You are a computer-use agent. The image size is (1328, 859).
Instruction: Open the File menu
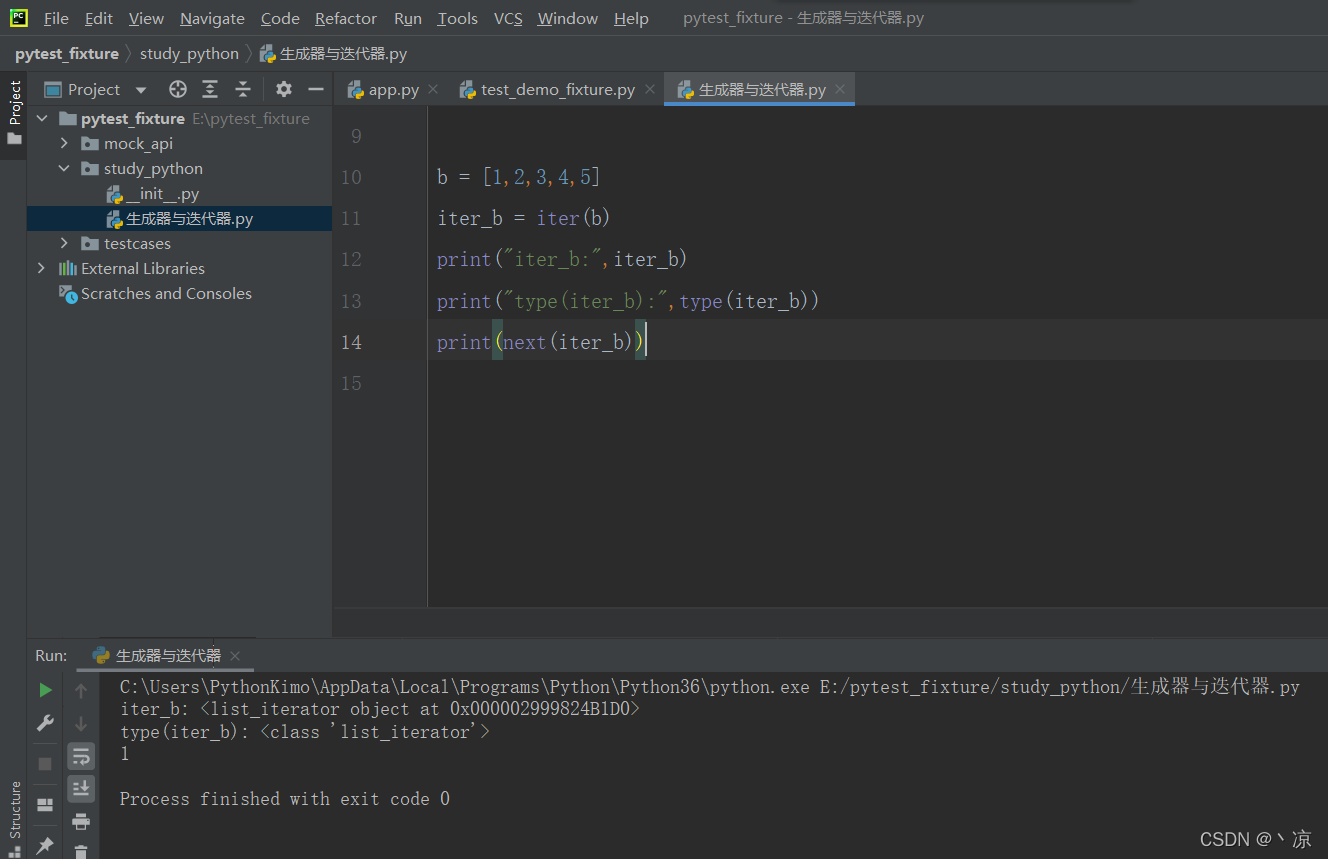tap(56, 18)
